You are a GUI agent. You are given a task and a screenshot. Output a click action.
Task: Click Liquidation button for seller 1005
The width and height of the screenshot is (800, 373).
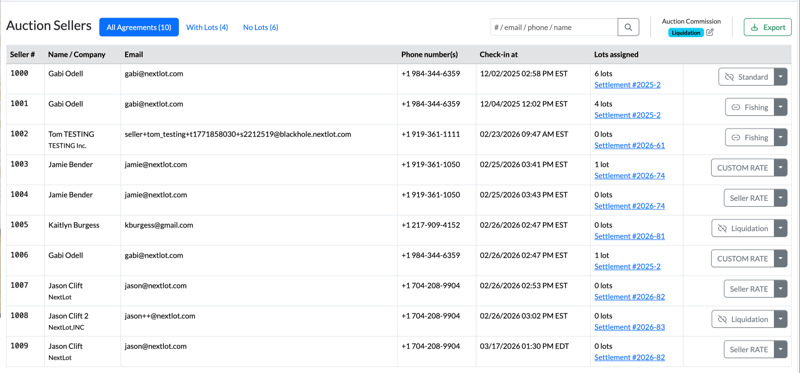pos(743,228)
